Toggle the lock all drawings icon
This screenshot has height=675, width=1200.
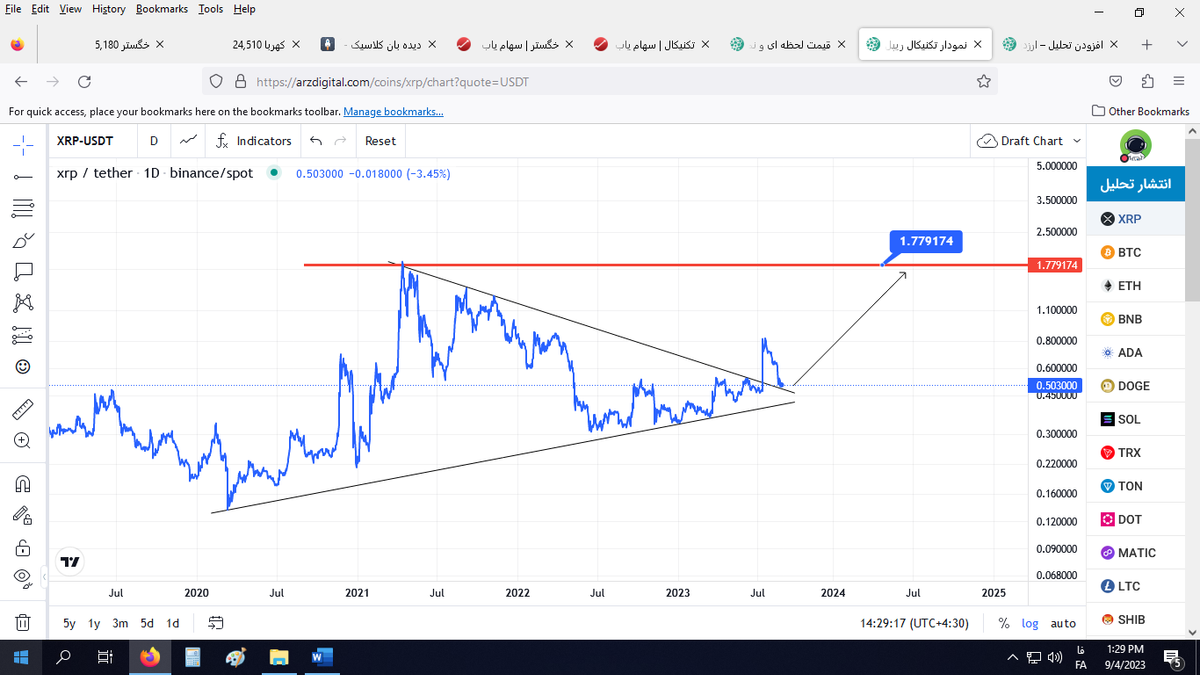pyautogui.click(x=24, y=548)
